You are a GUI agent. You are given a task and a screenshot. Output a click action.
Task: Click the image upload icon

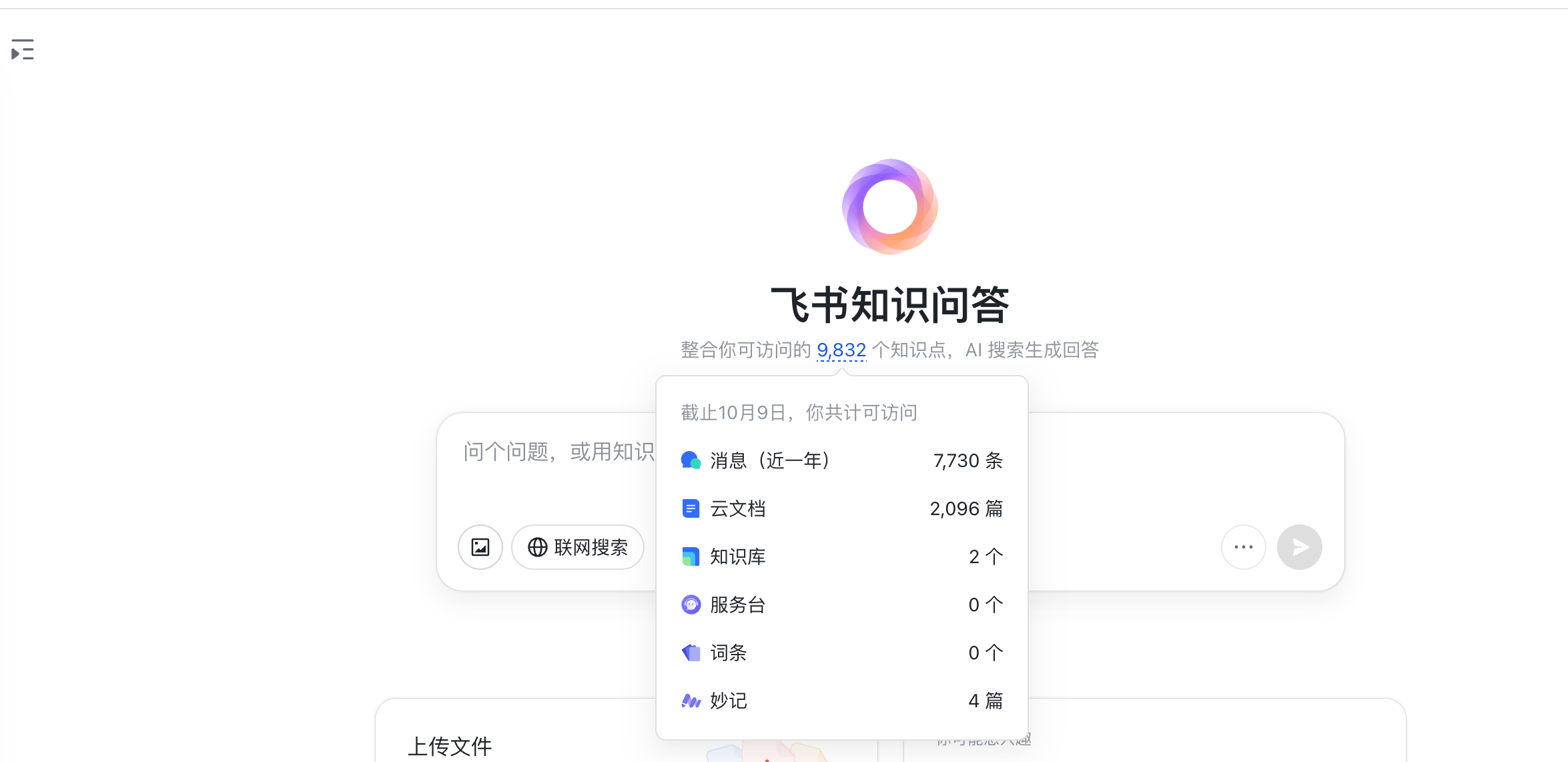tap(480, 547)
